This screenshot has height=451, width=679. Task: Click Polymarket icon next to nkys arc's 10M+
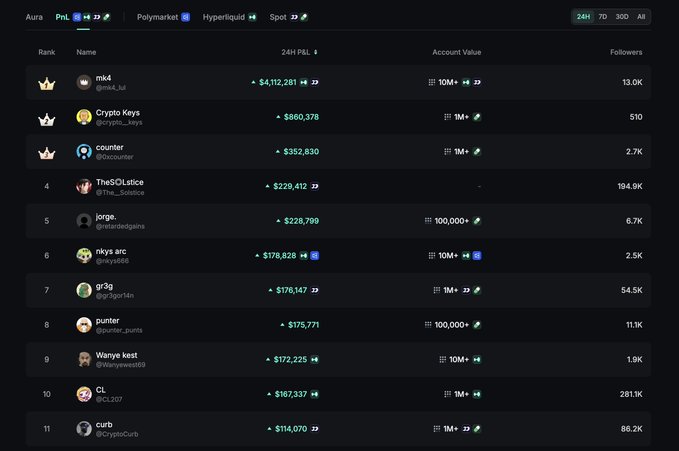477,256
